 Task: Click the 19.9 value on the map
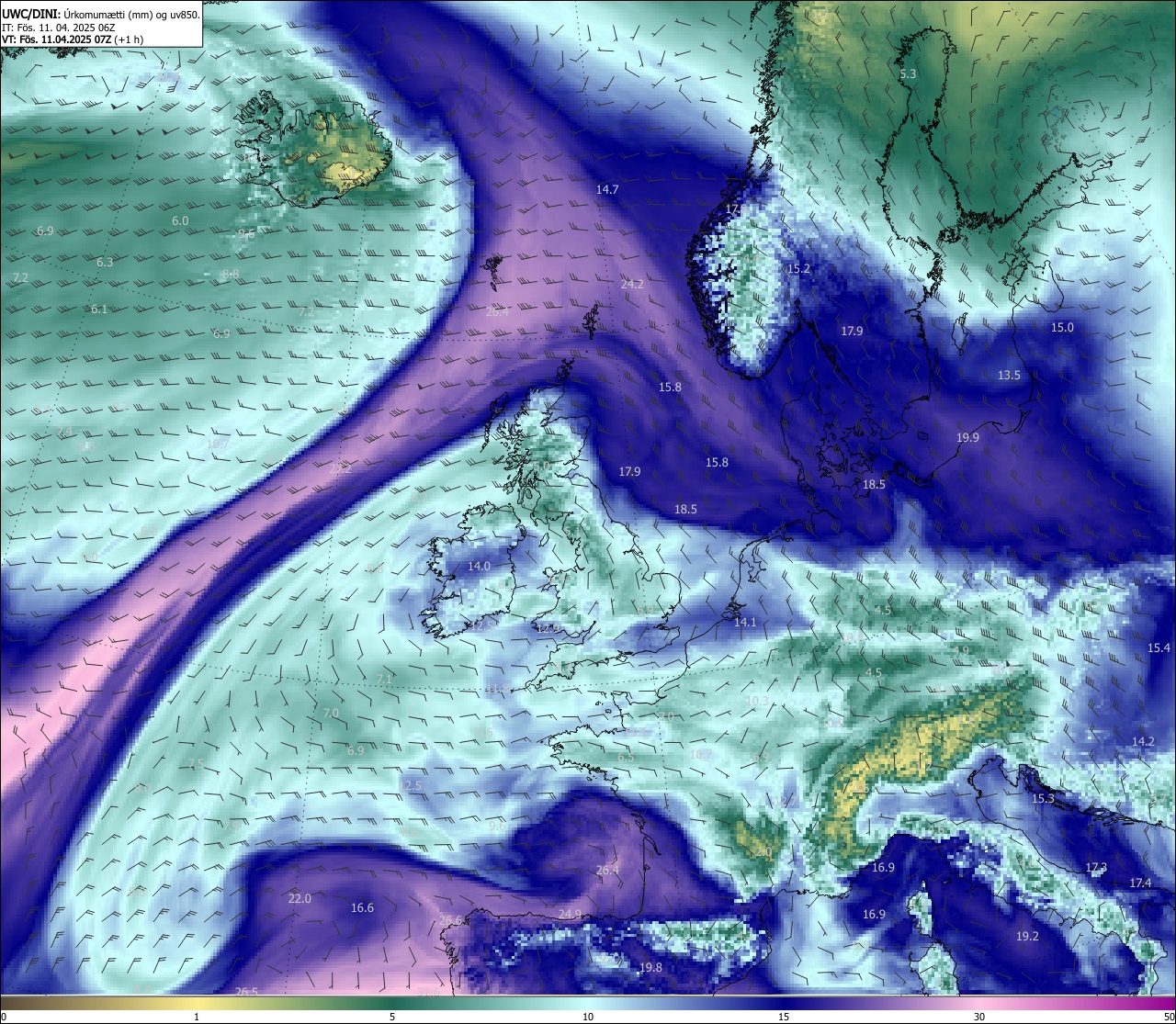967,437
